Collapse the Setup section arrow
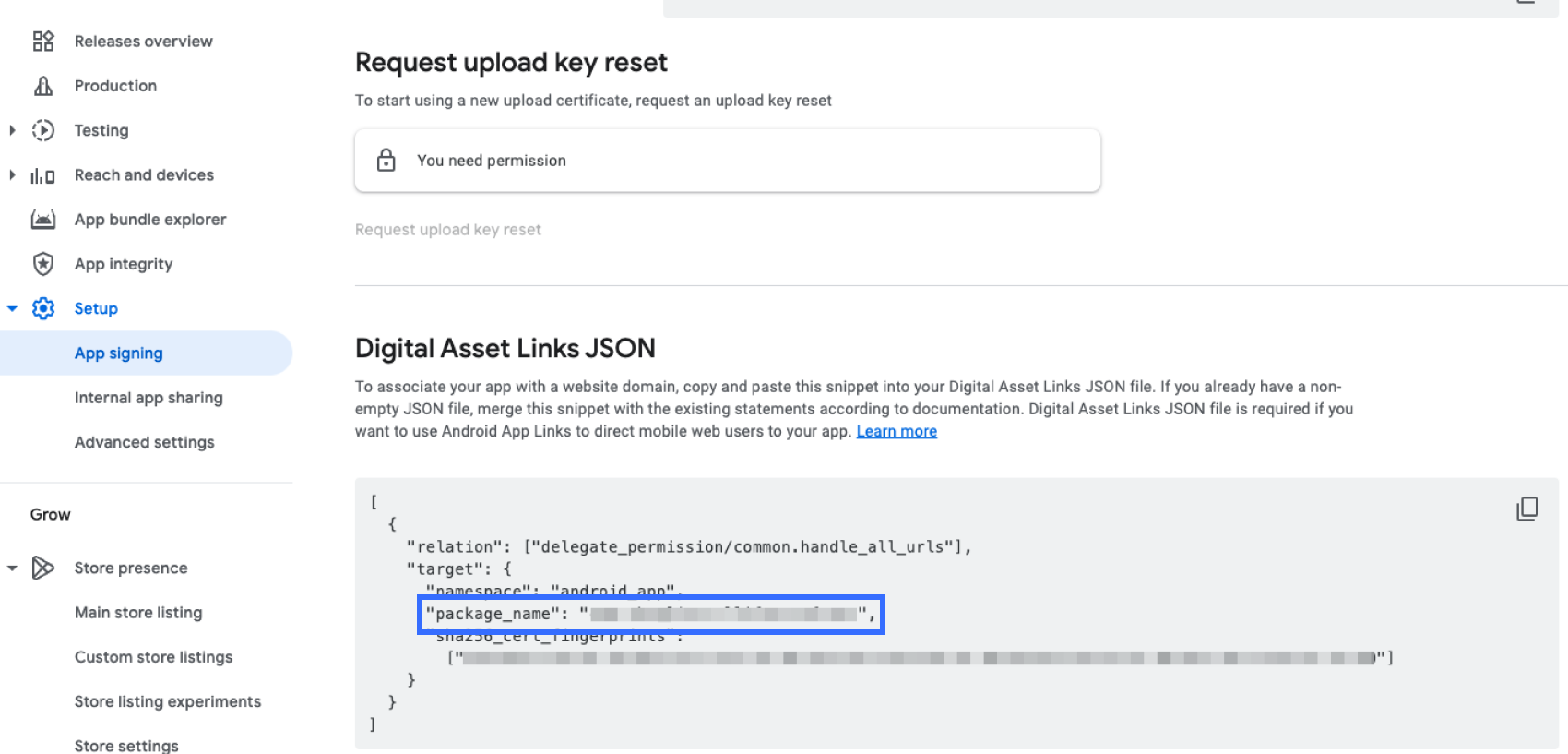Screen dimensions: 1568x754 click(12, 308)
